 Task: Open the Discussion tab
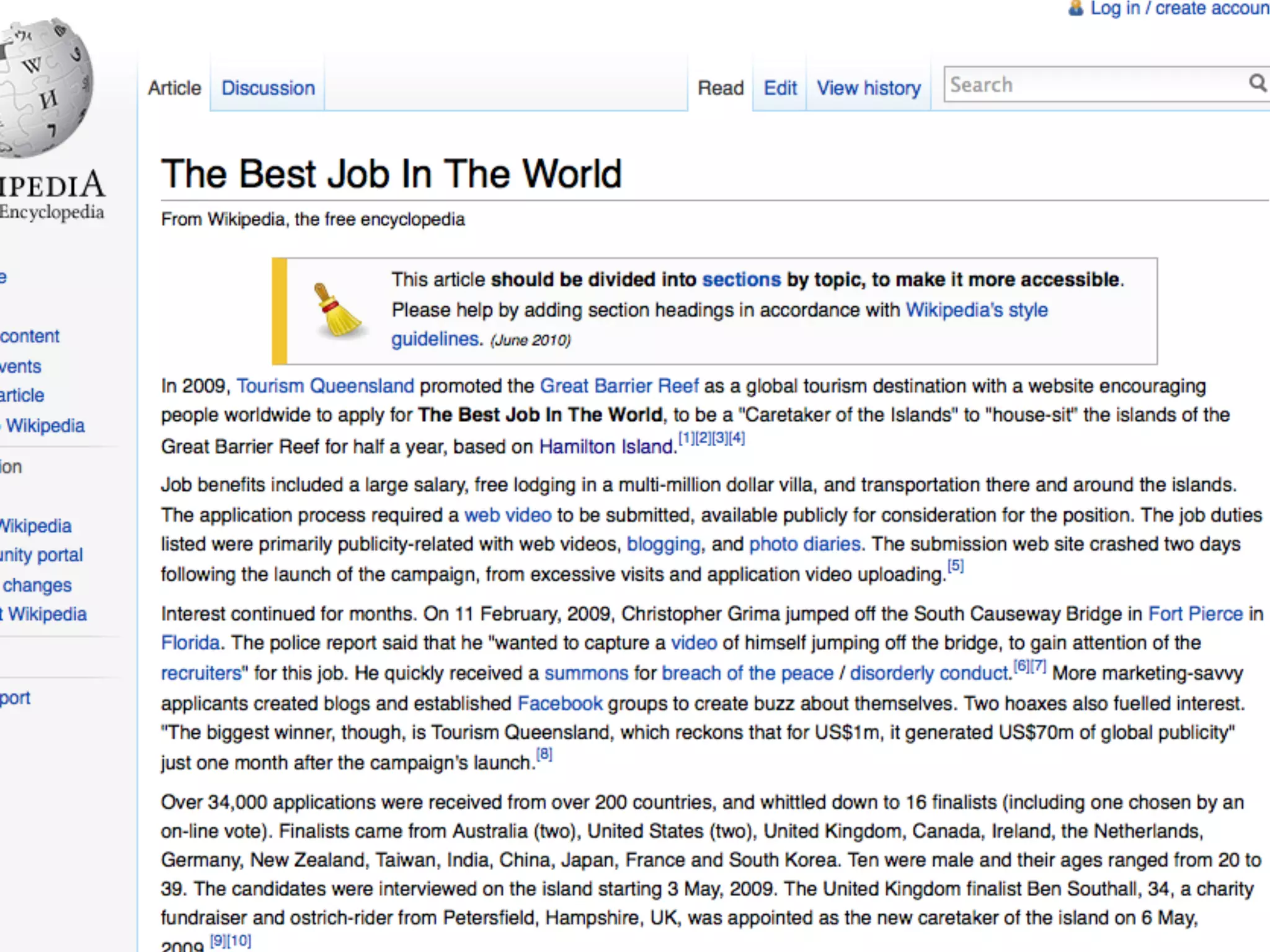pyautogui.click(x=268, y=88)
